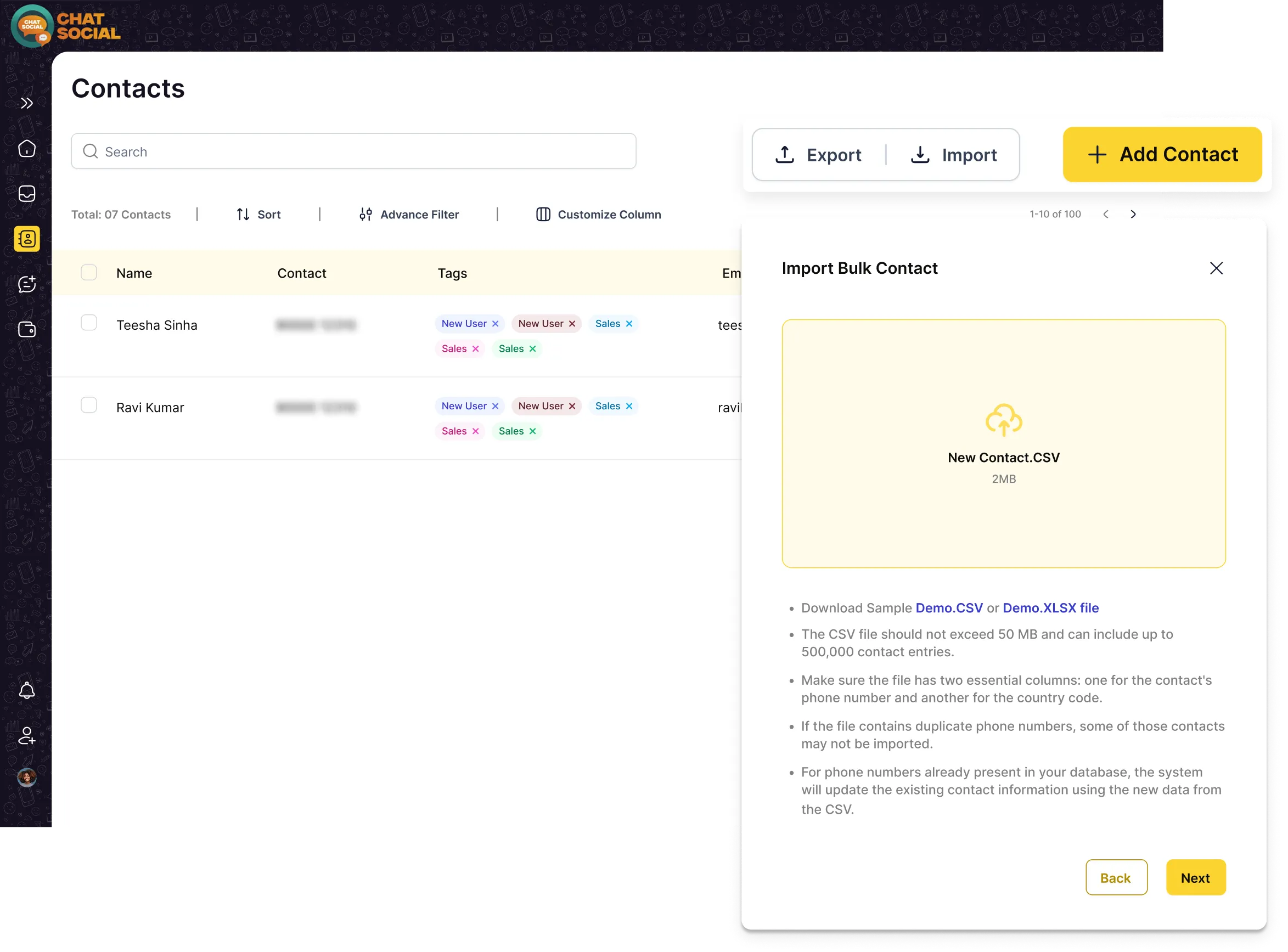This screenshot has width=1288, height=952.
Task: Remove red New User tag from Ravi Kumar
Action: [572, 406]
